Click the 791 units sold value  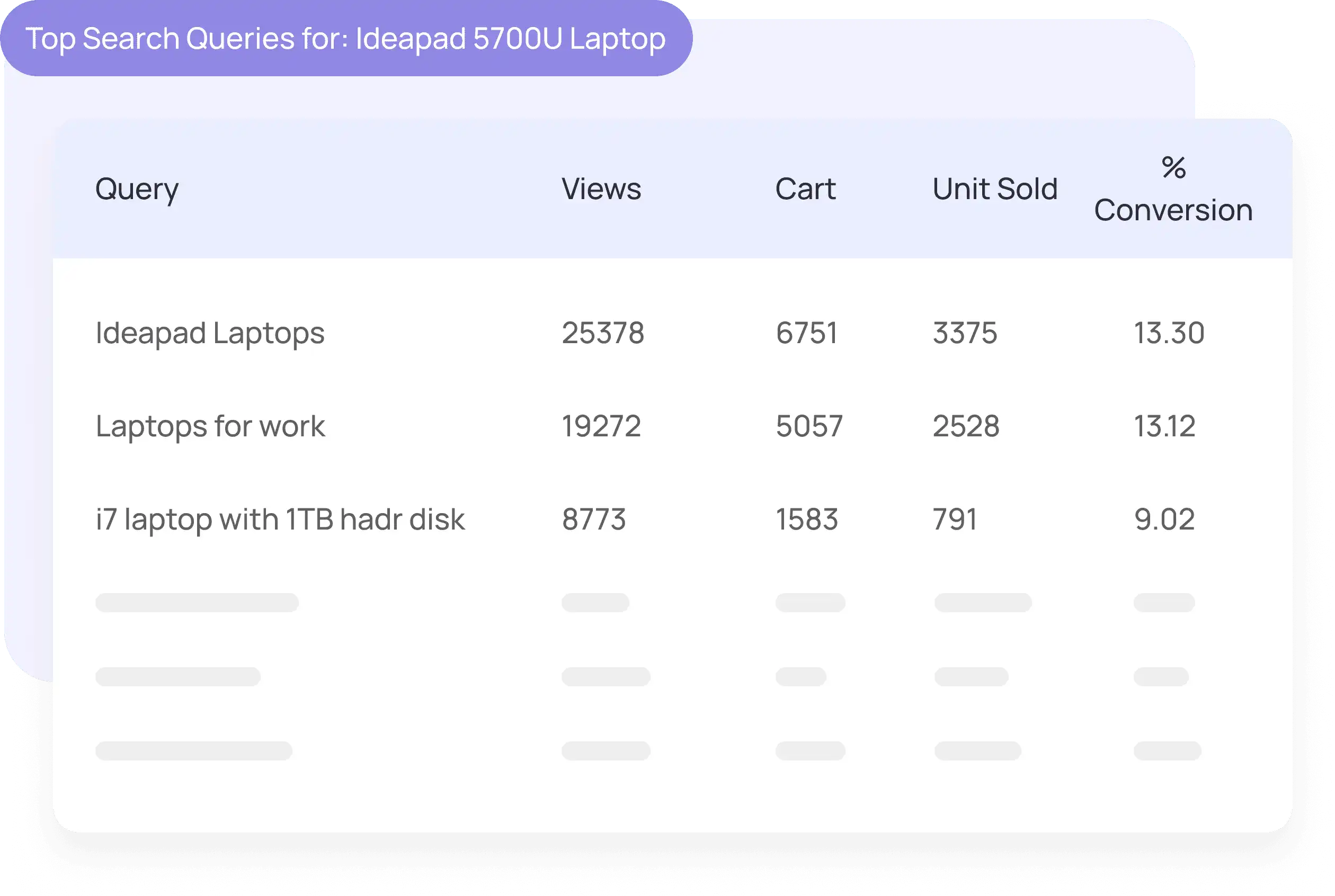point(955,519)
